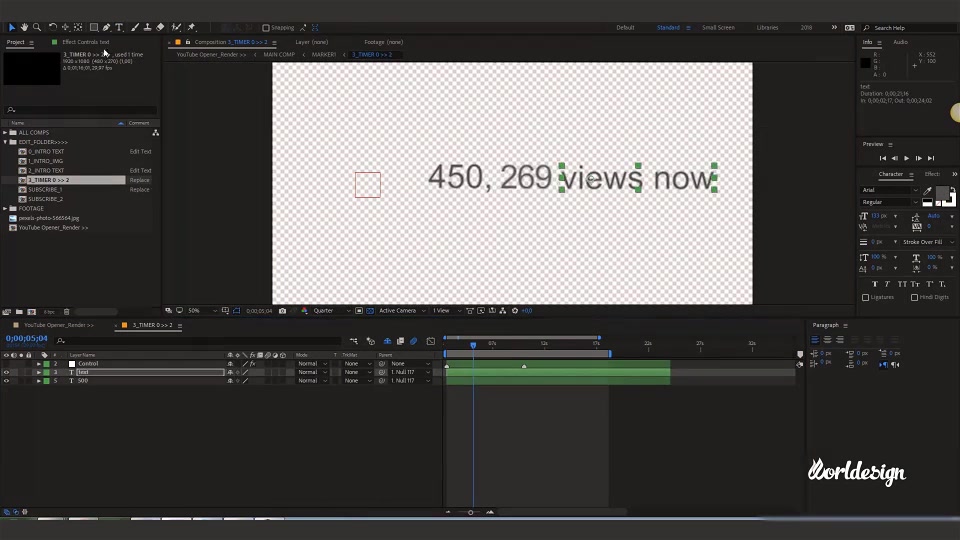This screenshot has height=540, width=960.
Task: Toggle visibility eye of the 500 layer
Action: (x=6, y=381)
